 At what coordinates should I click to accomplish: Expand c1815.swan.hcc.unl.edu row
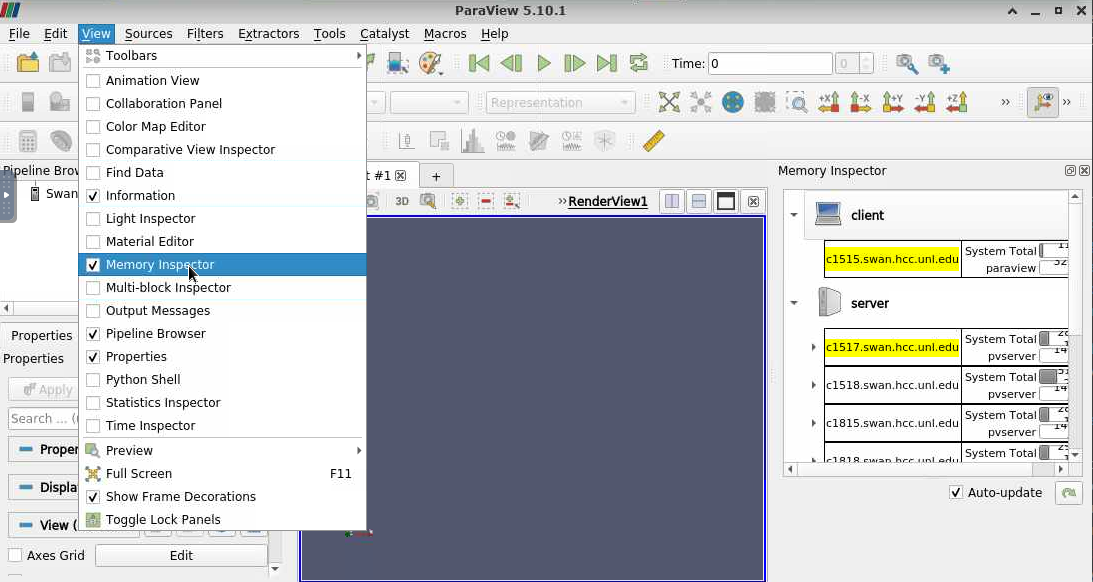[813, 423]
